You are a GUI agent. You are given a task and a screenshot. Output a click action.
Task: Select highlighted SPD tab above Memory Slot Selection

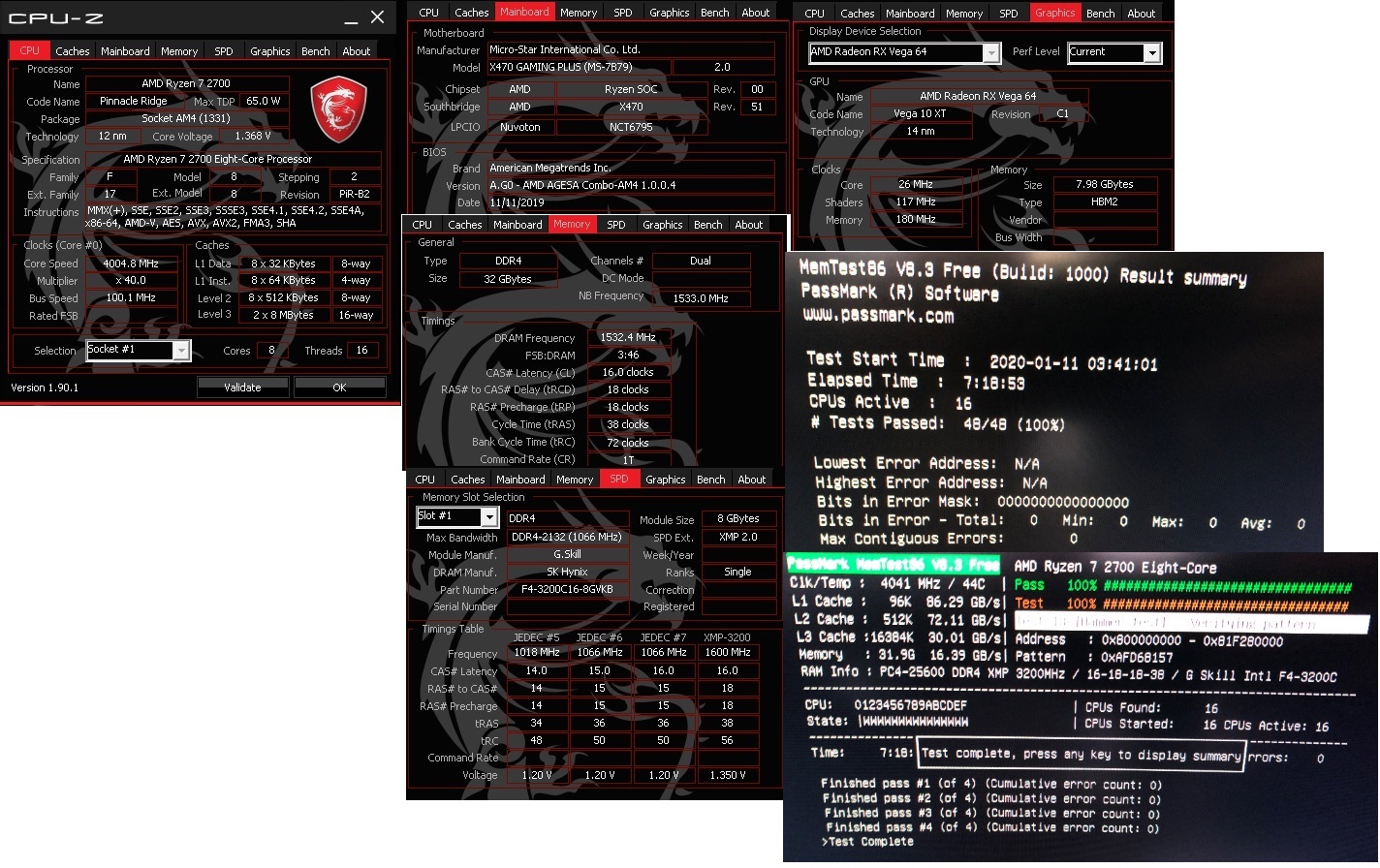(619, 479)
